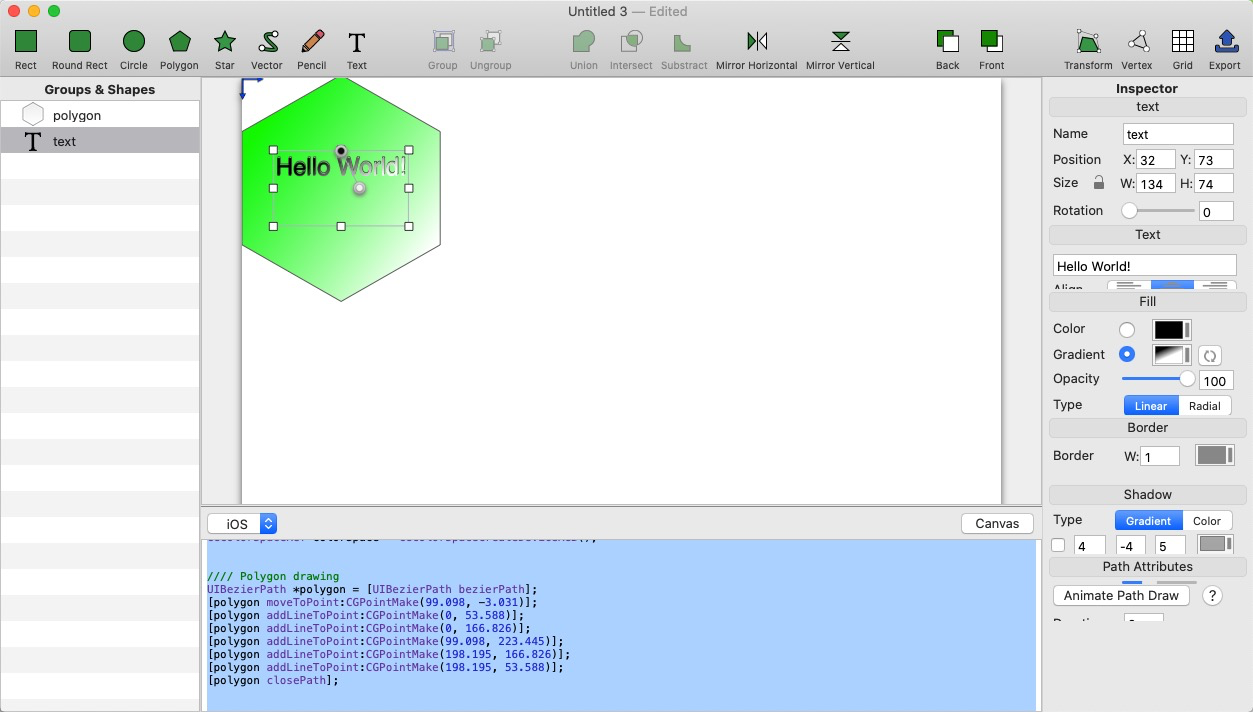Open the fill color swatch

[x=1171, y=330]
